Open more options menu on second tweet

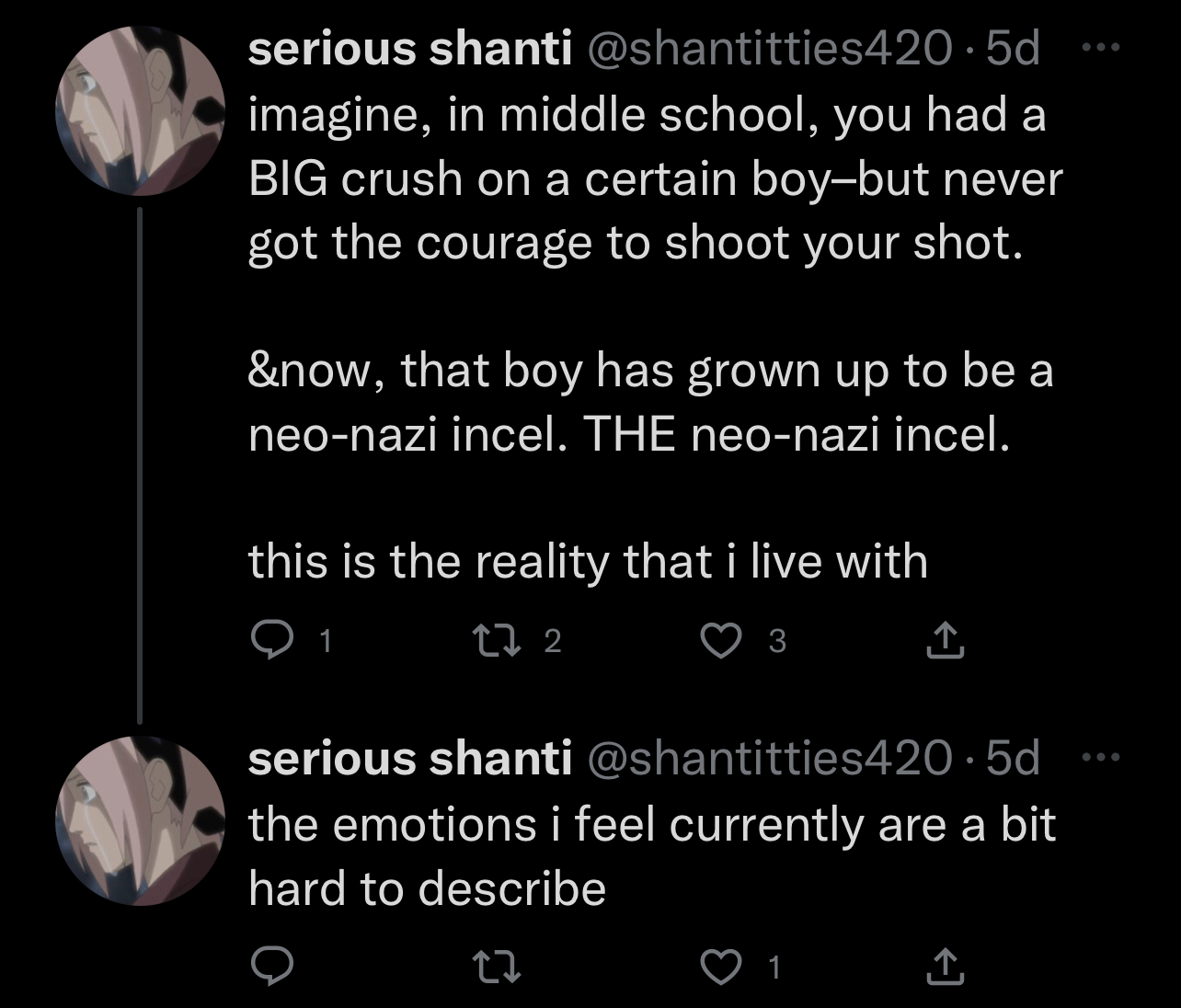tap(1100, 758)
